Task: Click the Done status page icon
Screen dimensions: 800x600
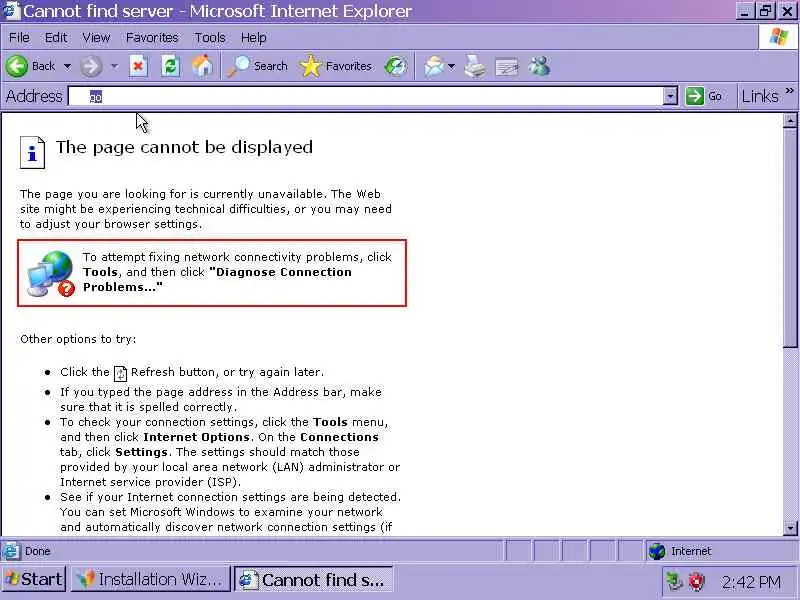Action: pyautogui.click(x=11, y=552)
